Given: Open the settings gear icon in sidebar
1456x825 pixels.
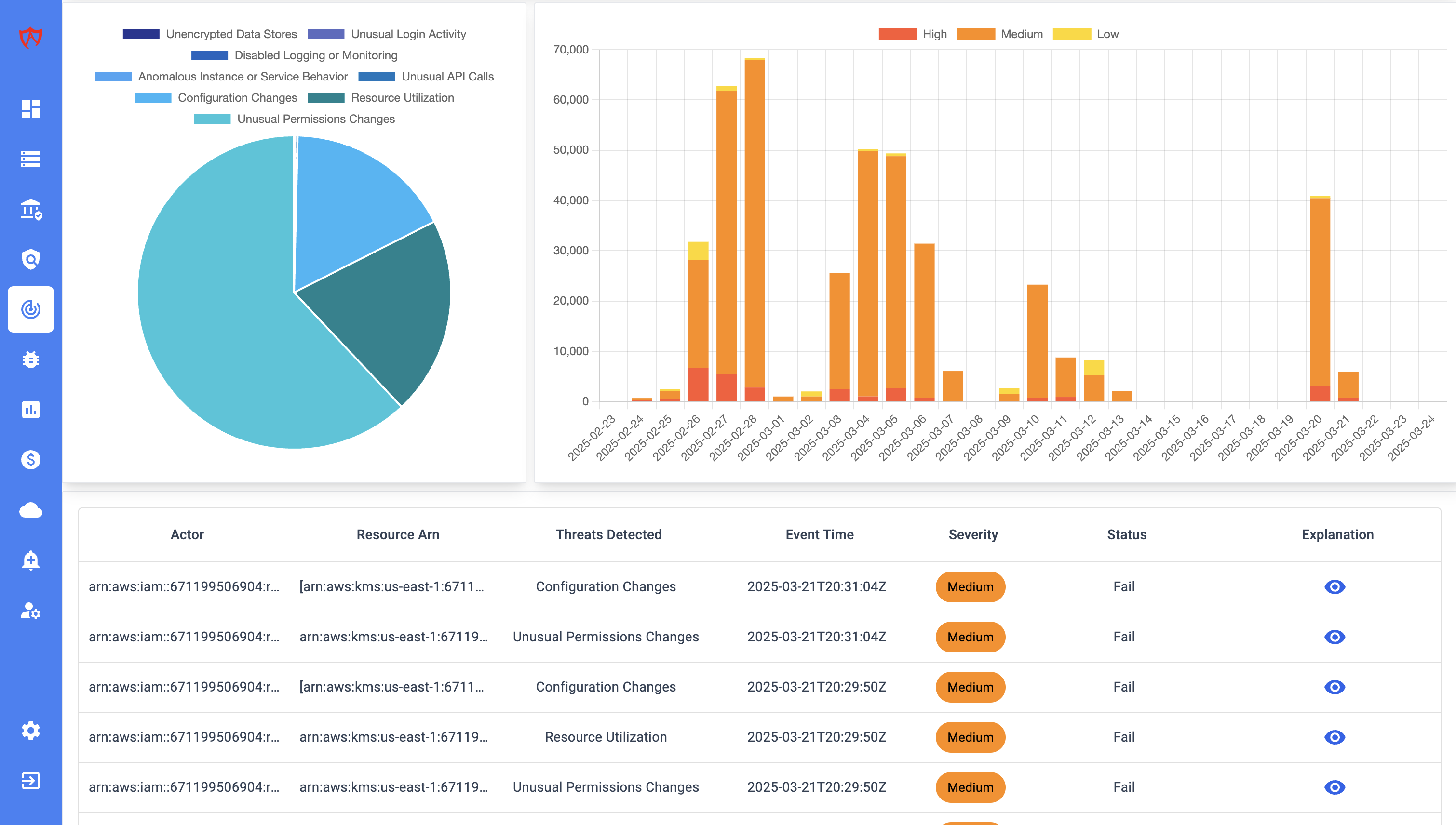Looking at the screenshot, I should 30,731.
